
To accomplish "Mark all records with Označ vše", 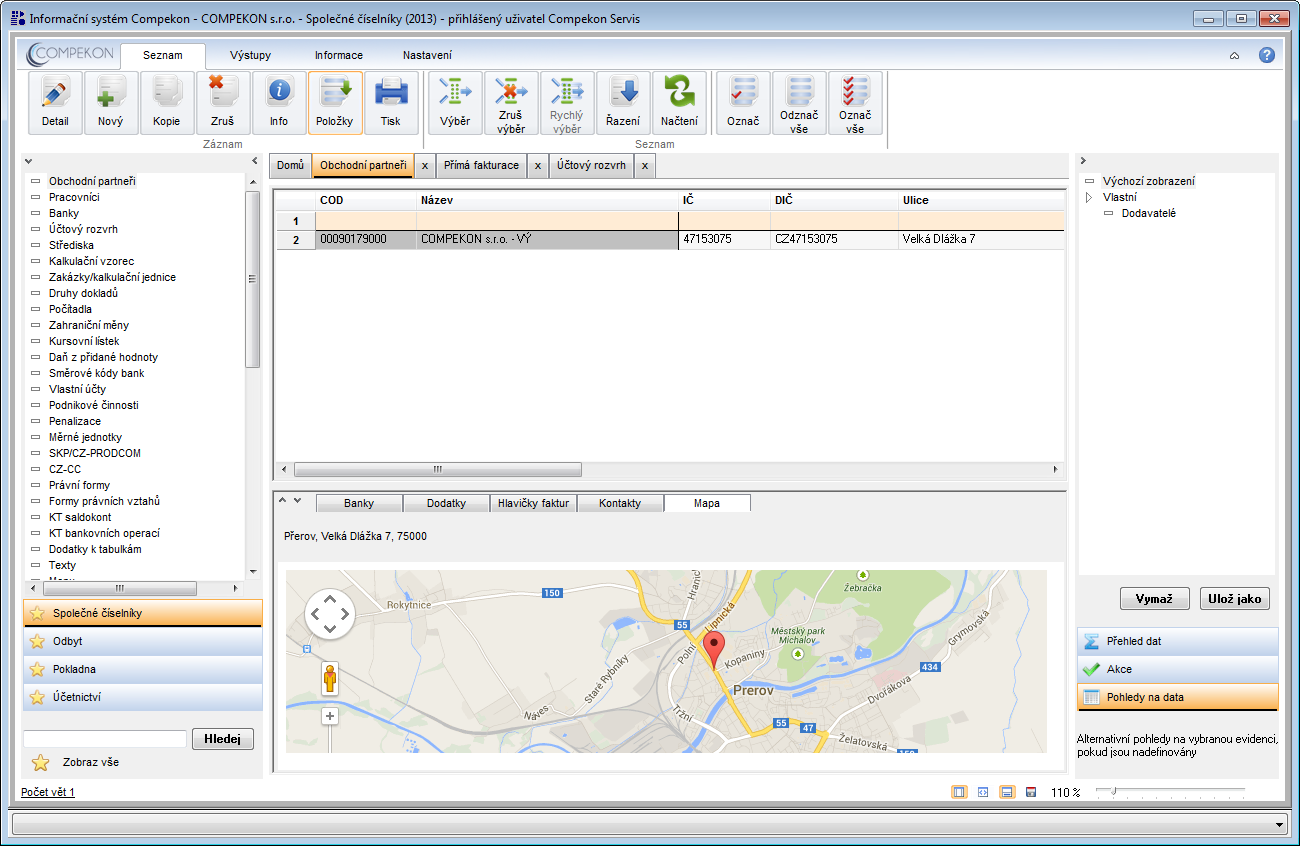I will [x=855, y=102].
